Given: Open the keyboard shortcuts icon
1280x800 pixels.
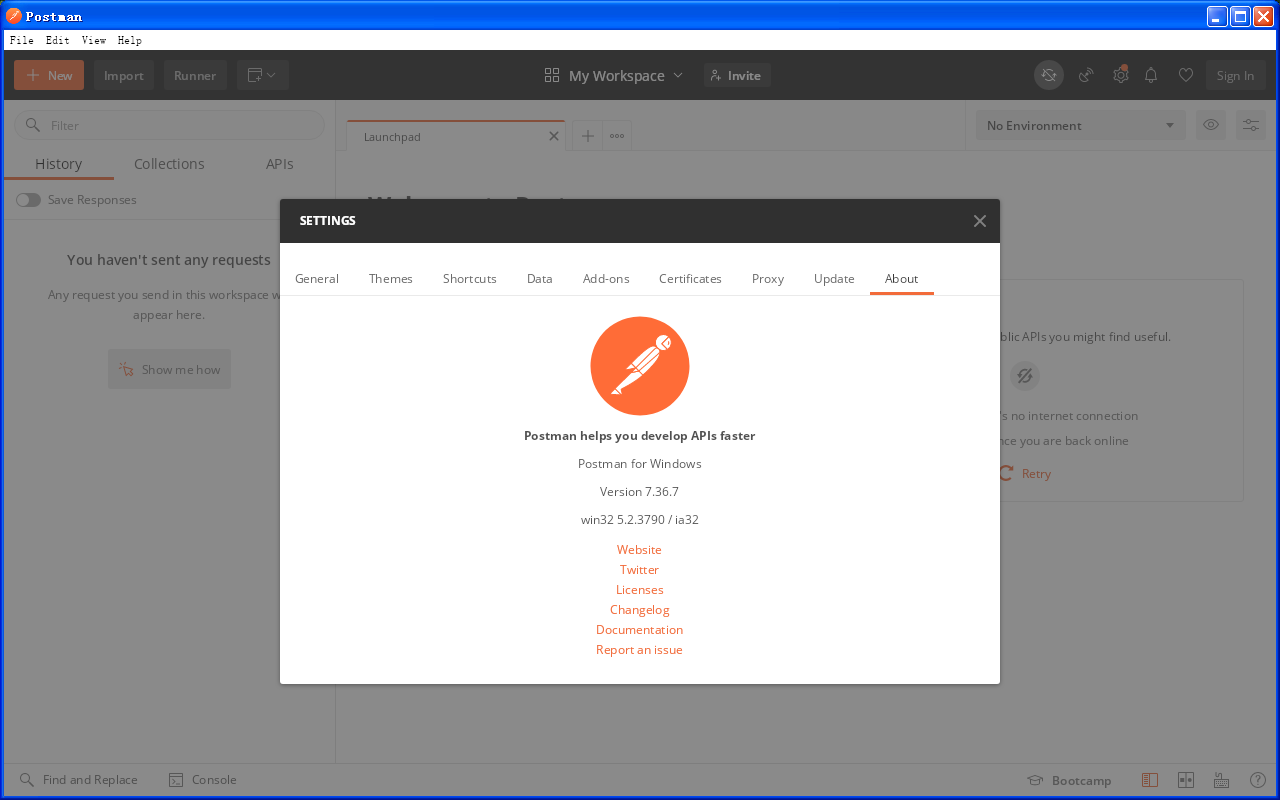Looking at the screenshot, I should tap(1221, 780).
